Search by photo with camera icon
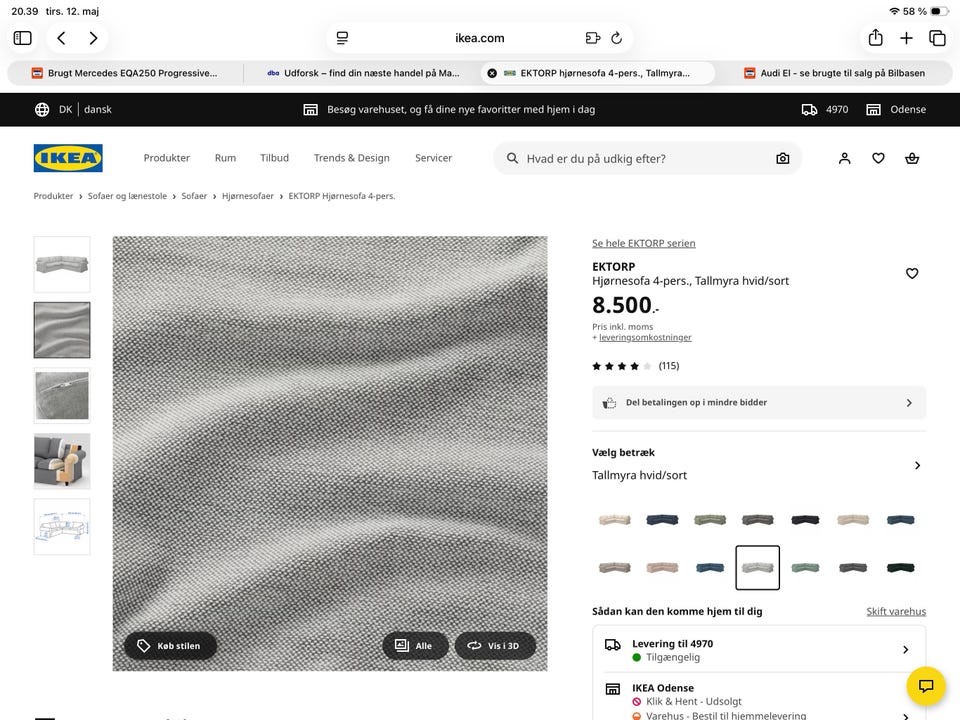Viewport: 960px width, 720px height. click(782, 159)
